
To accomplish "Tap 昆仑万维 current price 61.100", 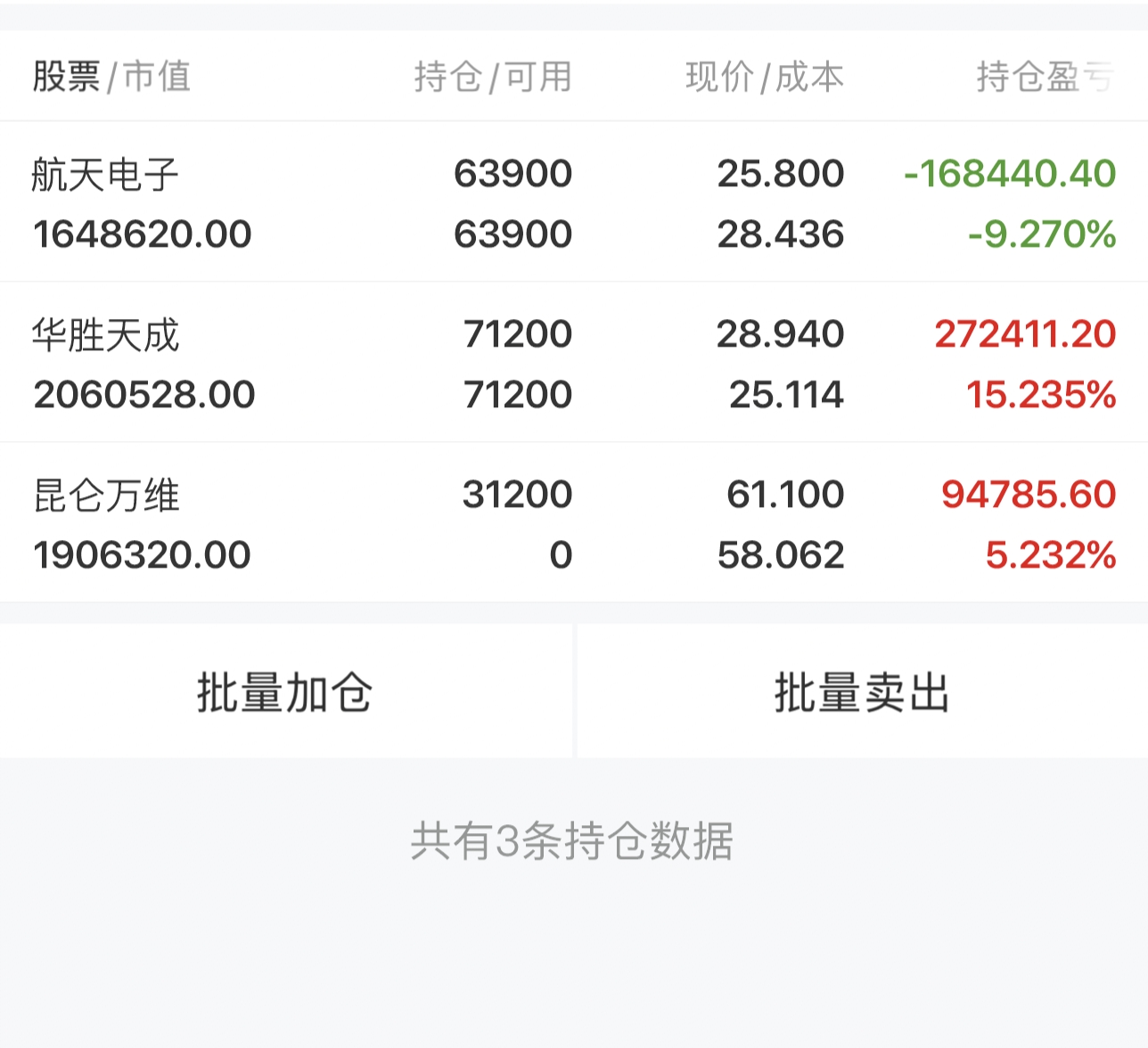I will coord(785,495).
